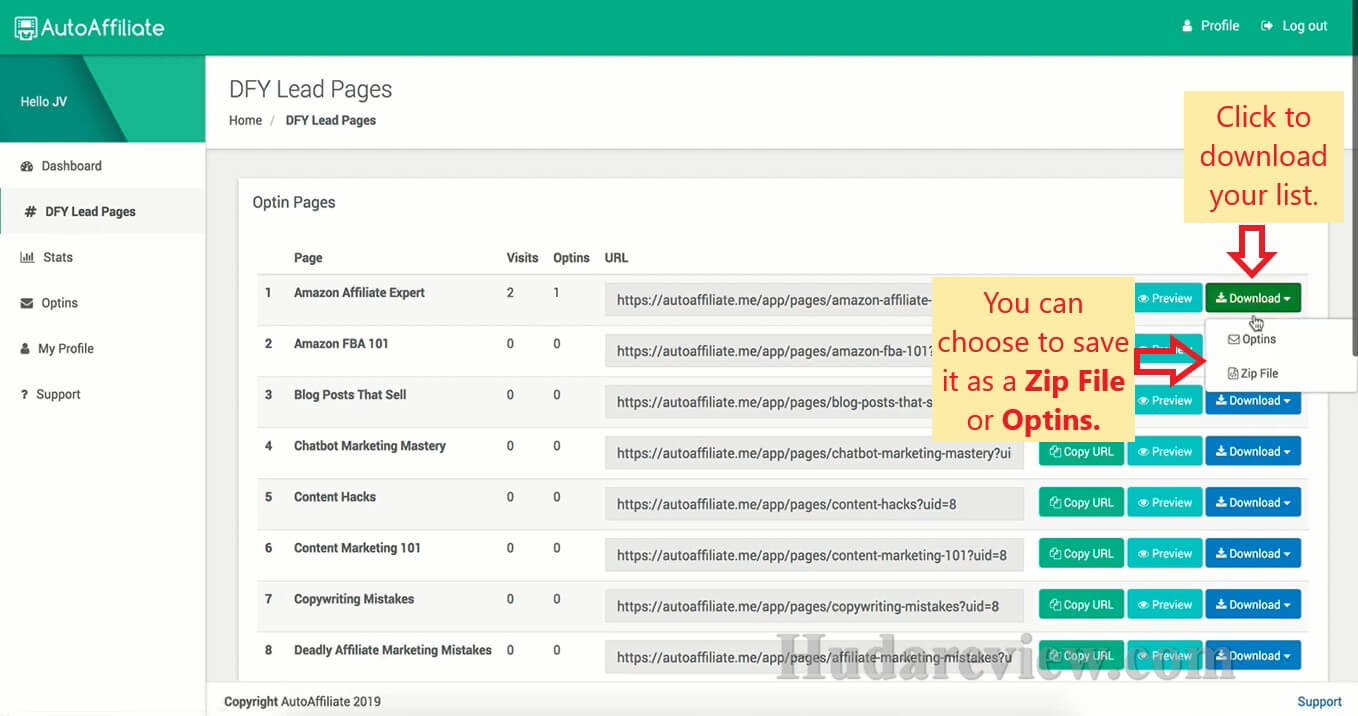This screenshot has width=1358, height=716.
Task: Open Download dropdown for Content Hacks row
Action: click(1252, 503)
